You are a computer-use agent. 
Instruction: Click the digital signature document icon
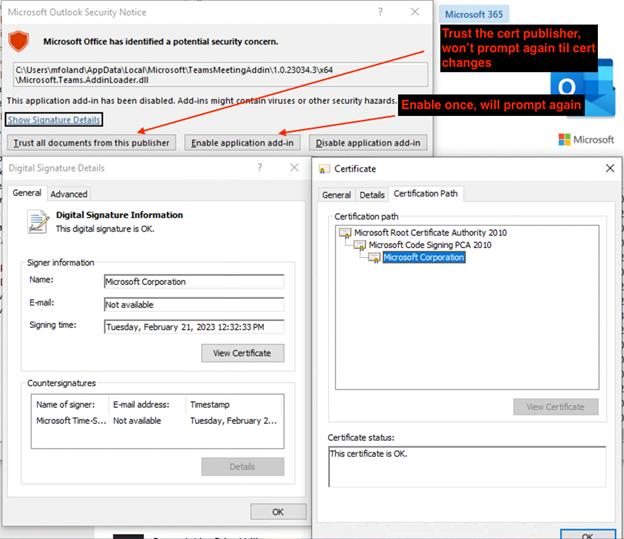pos(38,221)
